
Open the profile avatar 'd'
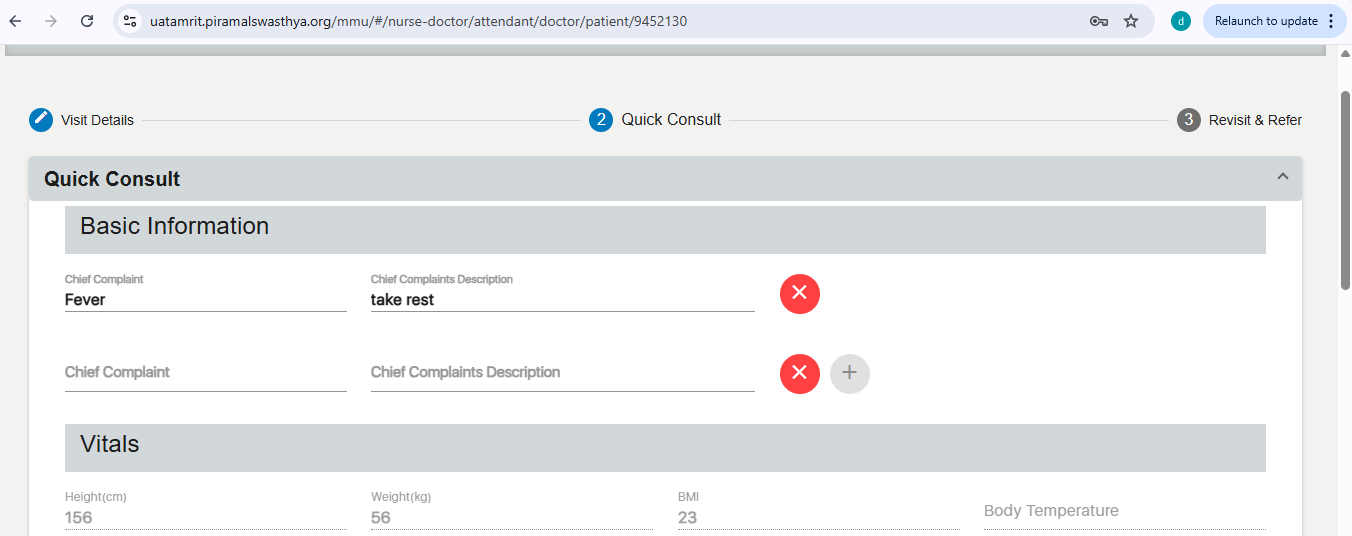(1181, 21)
